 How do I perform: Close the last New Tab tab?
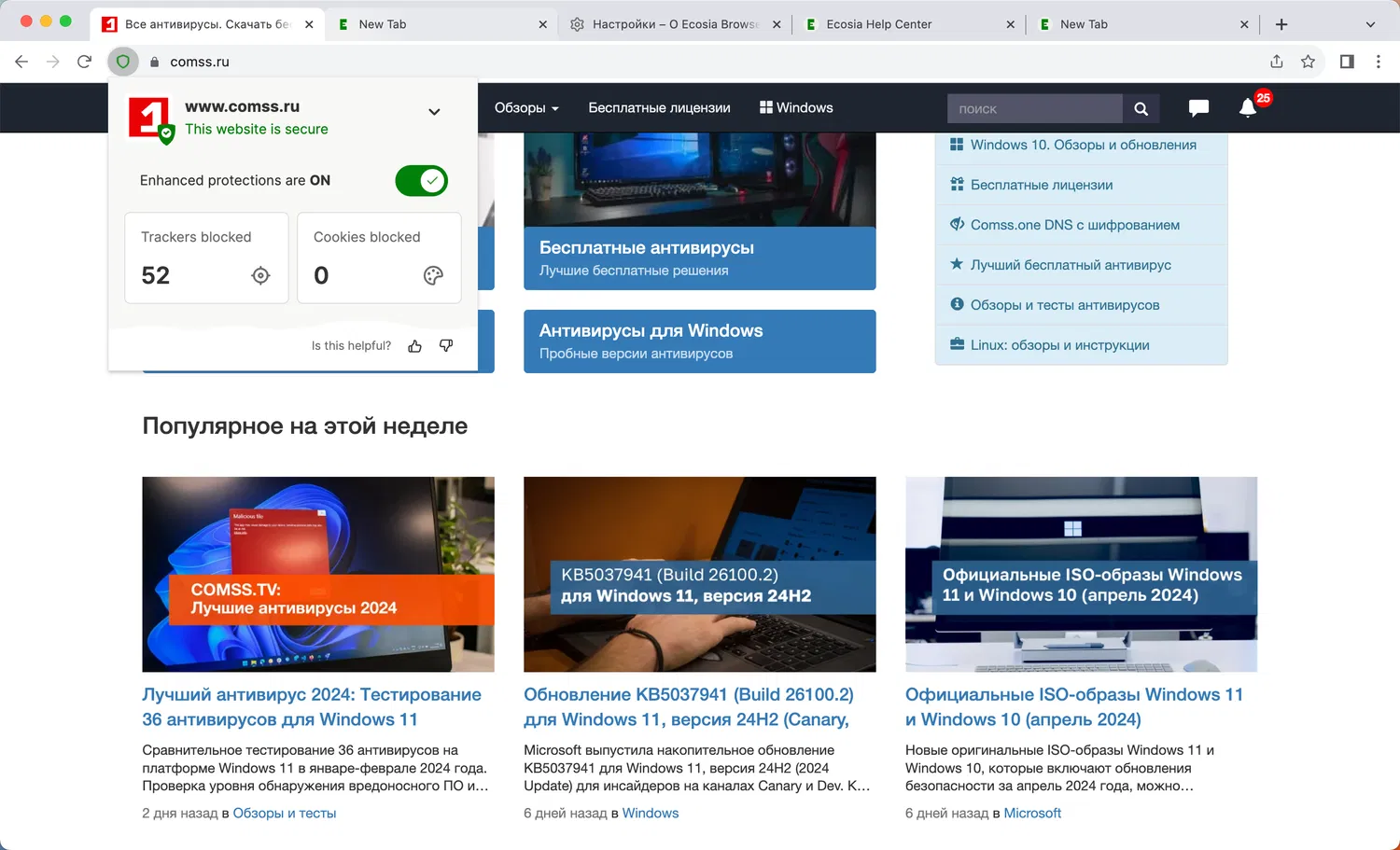1244,24
